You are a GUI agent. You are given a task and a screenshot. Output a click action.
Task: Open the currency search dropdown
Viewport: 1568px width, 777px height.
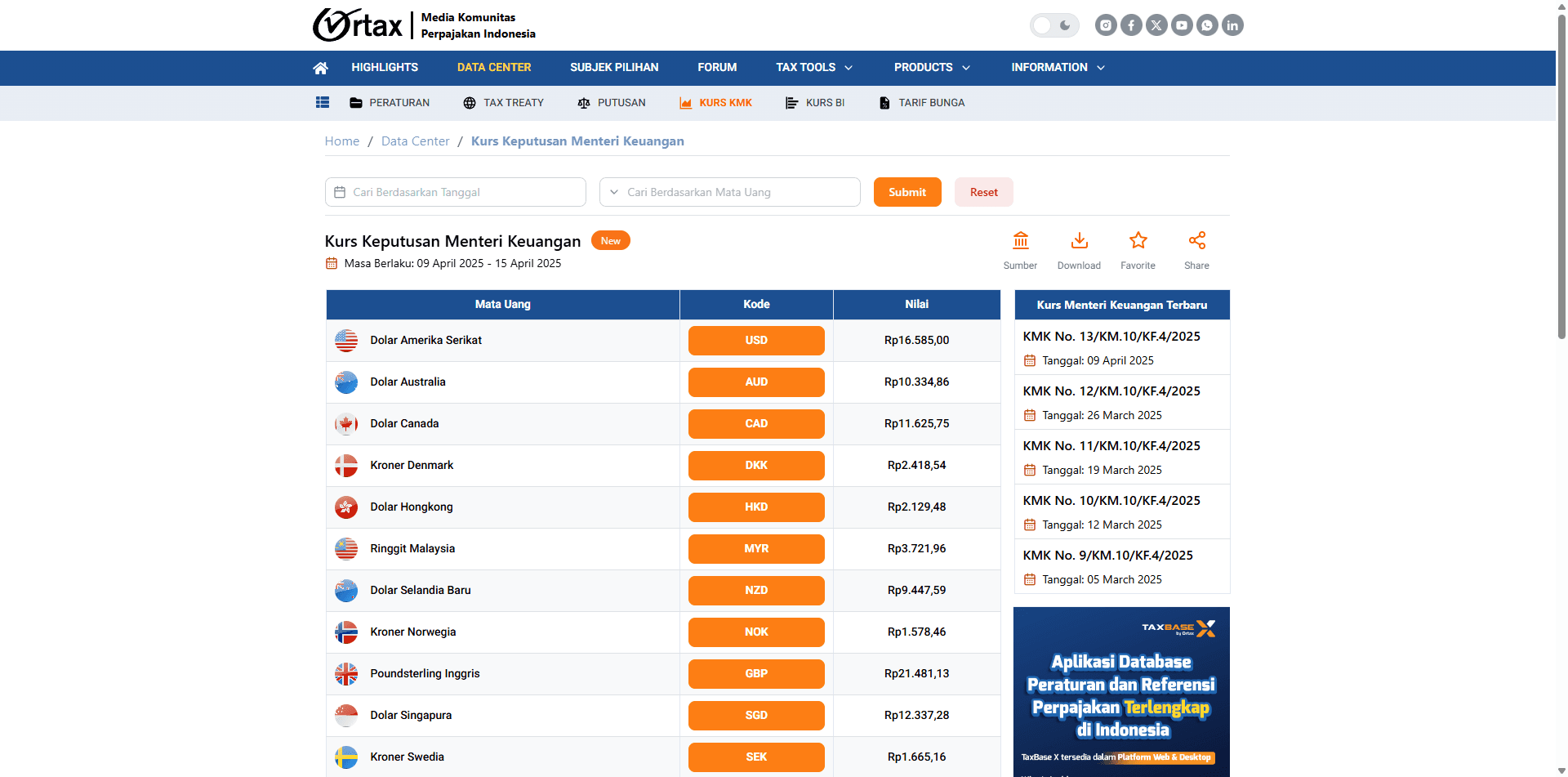coord(729,193)
